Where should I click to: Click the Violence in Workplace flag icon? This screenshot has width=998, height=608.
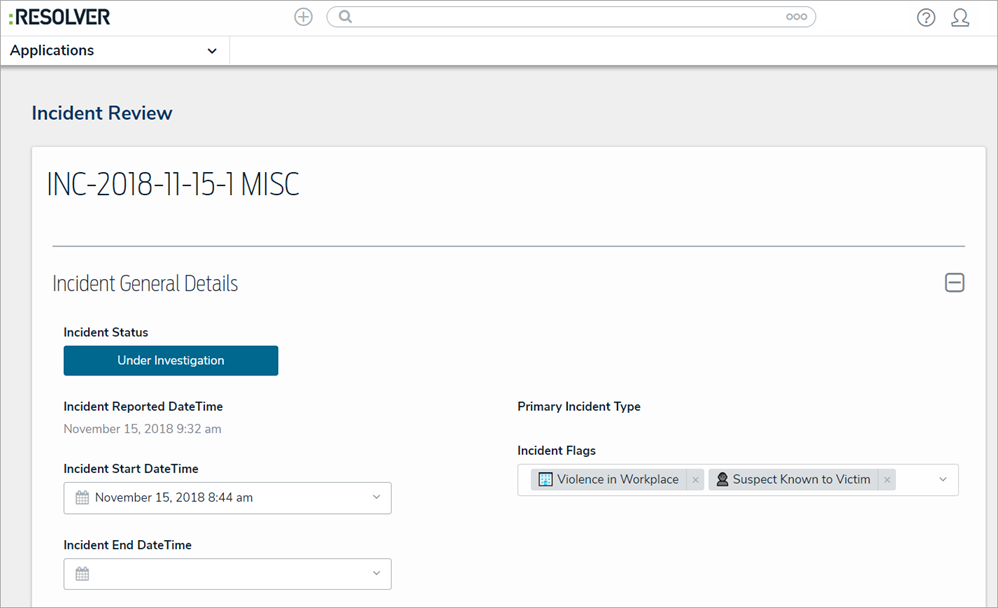pos(545,479)
